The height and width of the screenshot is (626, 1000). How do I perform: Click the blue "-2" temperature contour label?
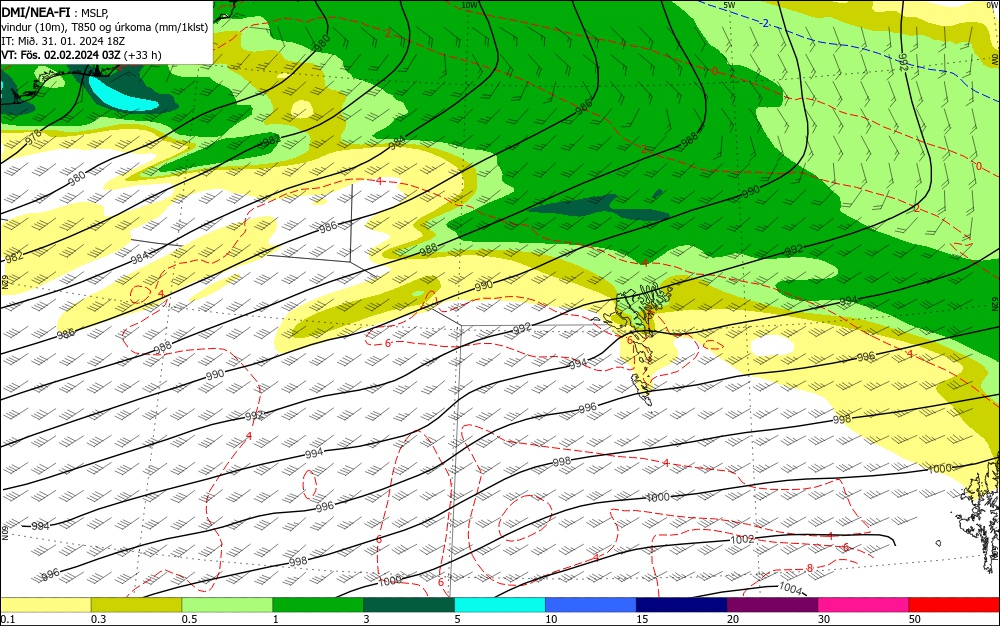(765, 24)
